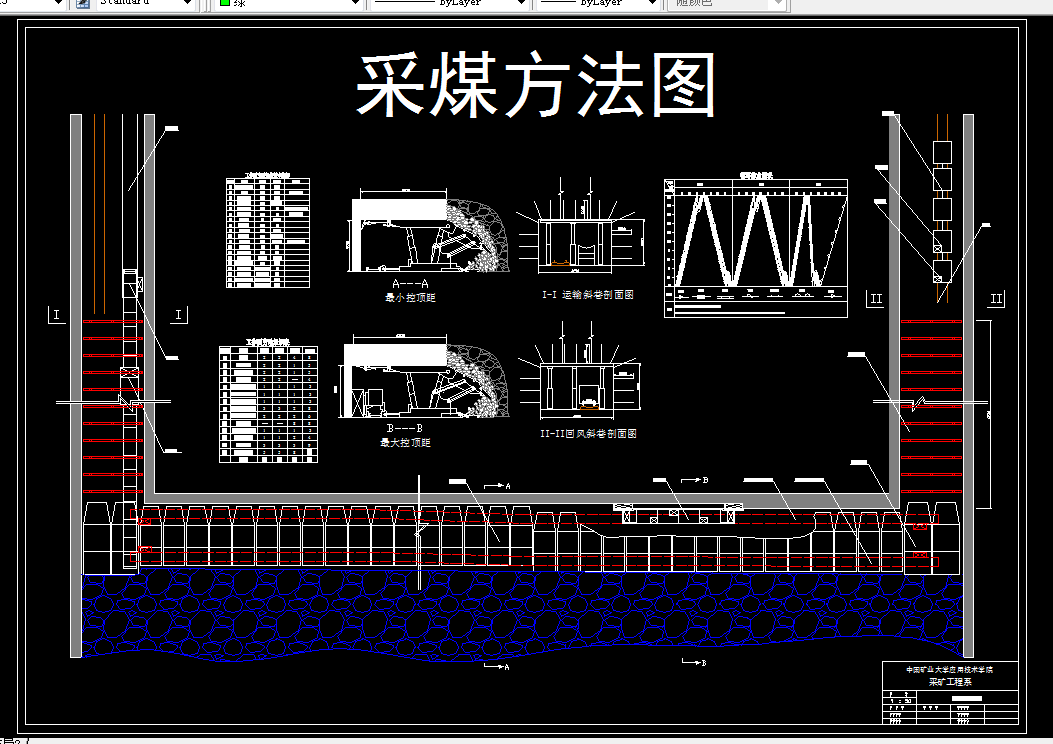Expand the first ByLayer linetype dropdown

(x=520, y=3)
